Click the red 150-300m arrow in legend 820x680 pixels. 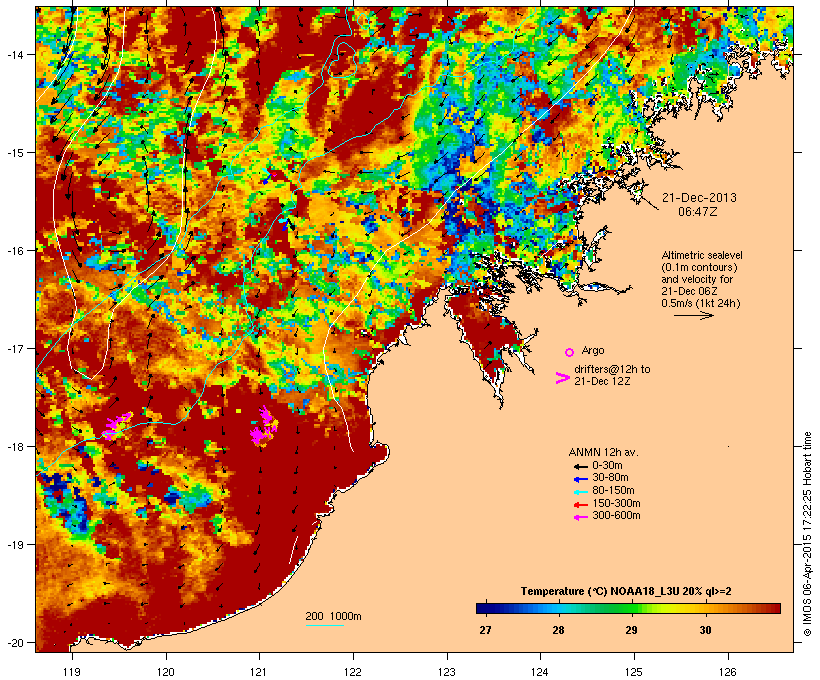pyautogui.click(x=580, y=505)
